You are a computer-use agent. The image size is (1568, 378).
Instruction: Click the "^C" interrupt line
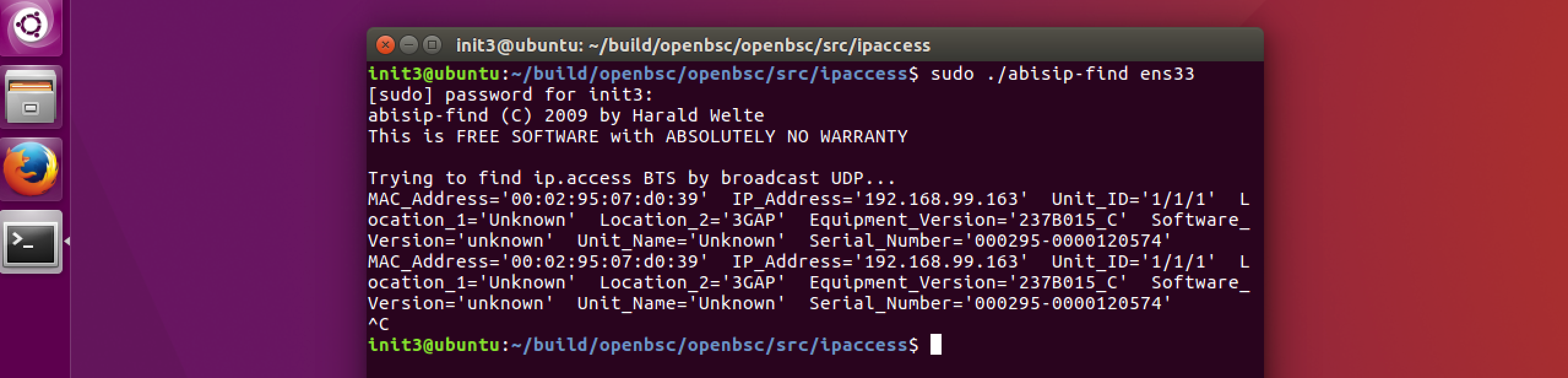click(x=378, y=324)
